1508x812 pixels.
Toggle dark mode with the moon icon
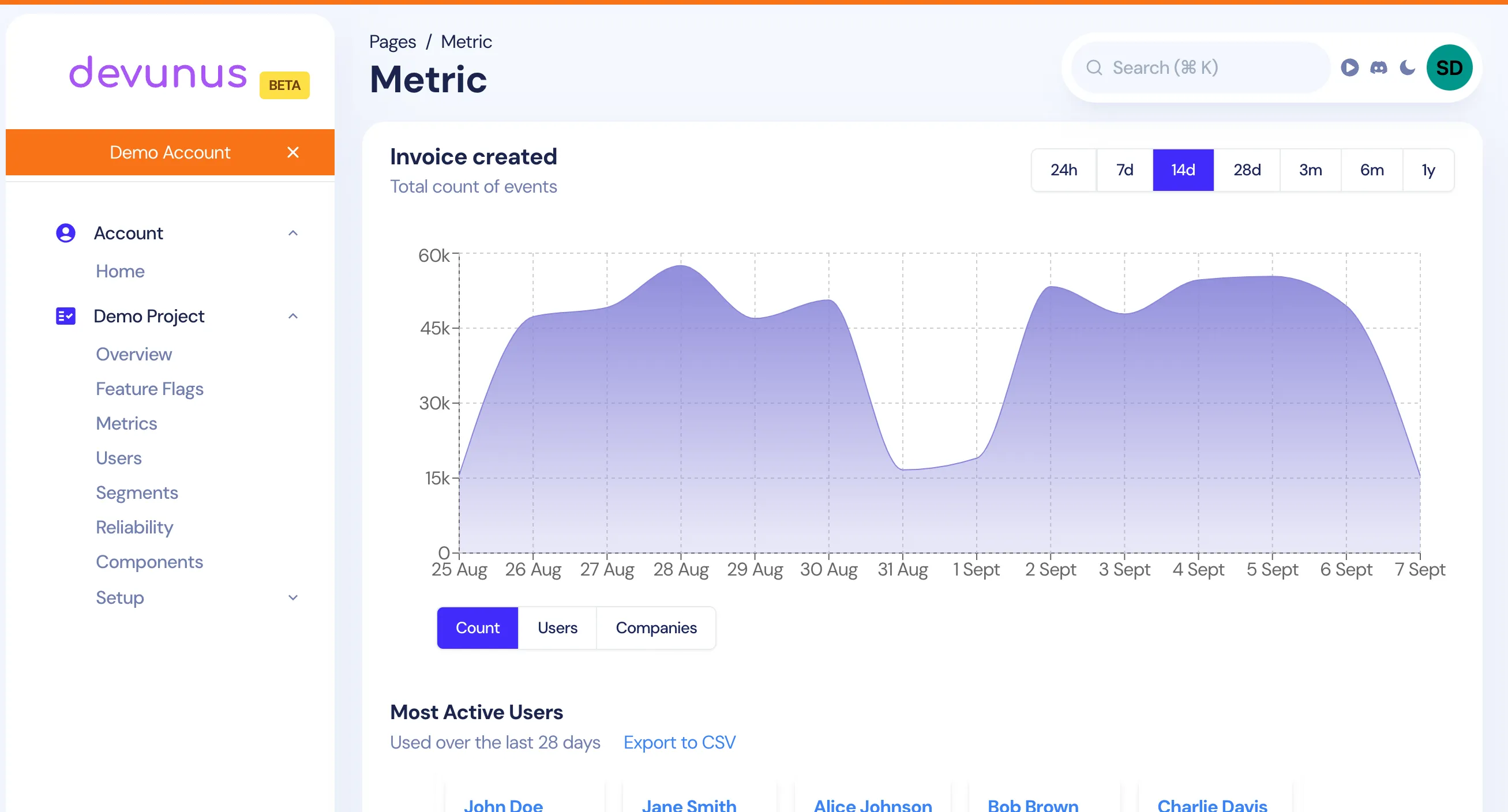pos(1406,67)
